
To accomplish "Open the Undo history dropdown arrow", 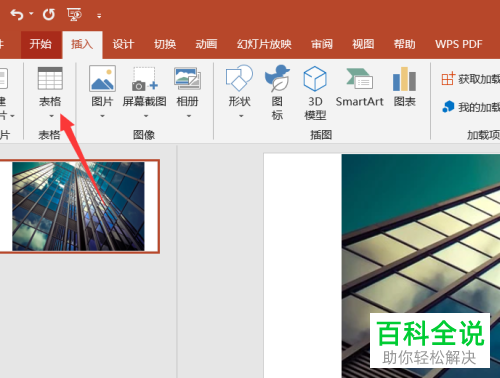I will pyautogui.click(x=31, y=14).
